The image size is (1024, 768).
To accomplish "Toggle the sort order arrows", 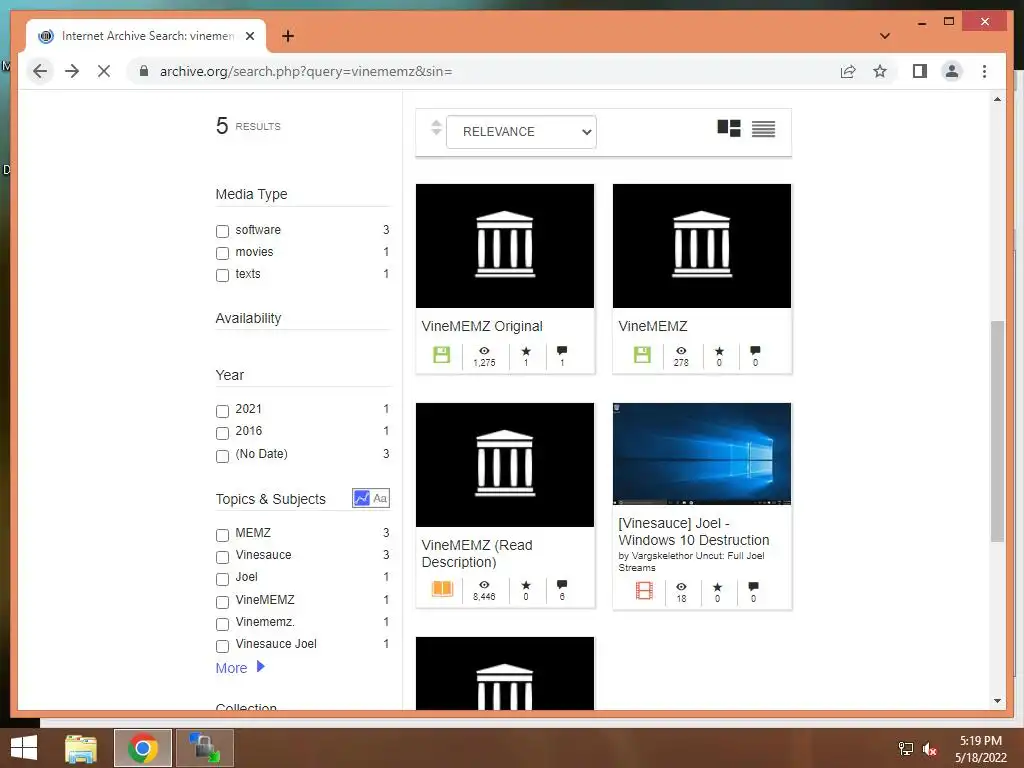I will [436, 127].
